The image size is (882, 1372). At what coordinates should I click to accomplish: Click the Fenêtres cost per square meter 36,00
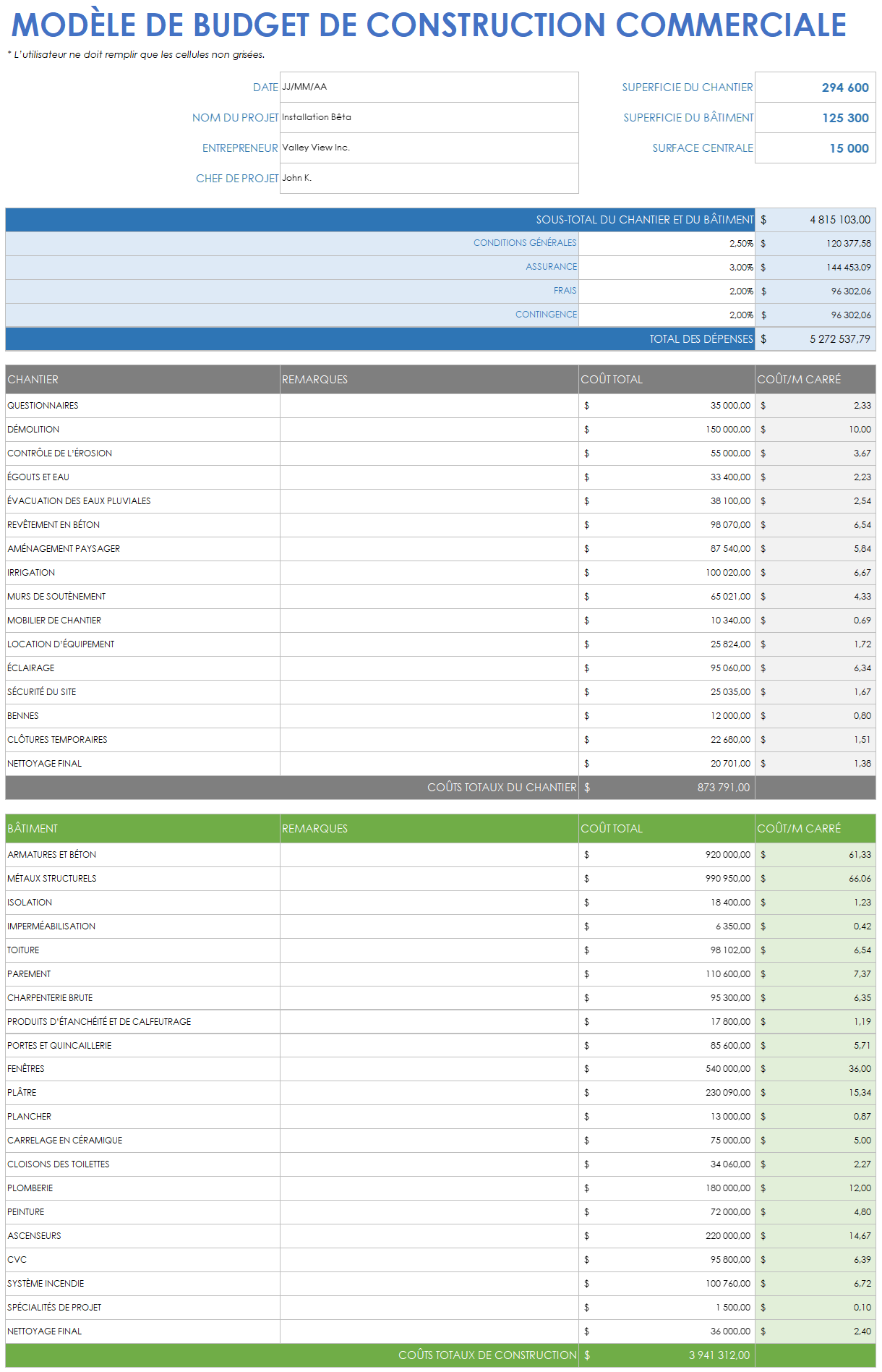tap(815, 1069)
